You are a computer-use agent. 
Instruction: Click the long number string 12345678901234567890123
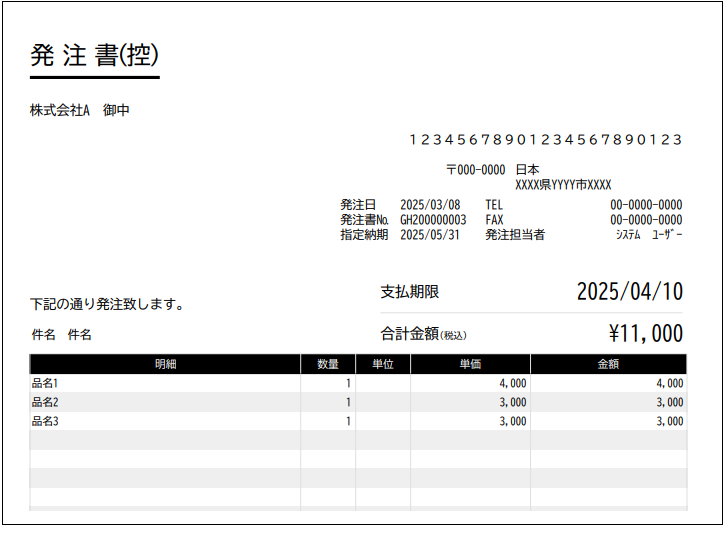point(546,139)
